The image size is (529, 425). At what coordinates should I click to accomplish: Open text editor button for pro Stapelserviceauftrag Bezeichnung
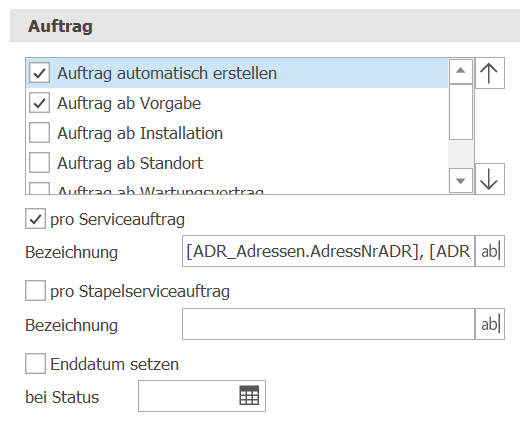490,324
